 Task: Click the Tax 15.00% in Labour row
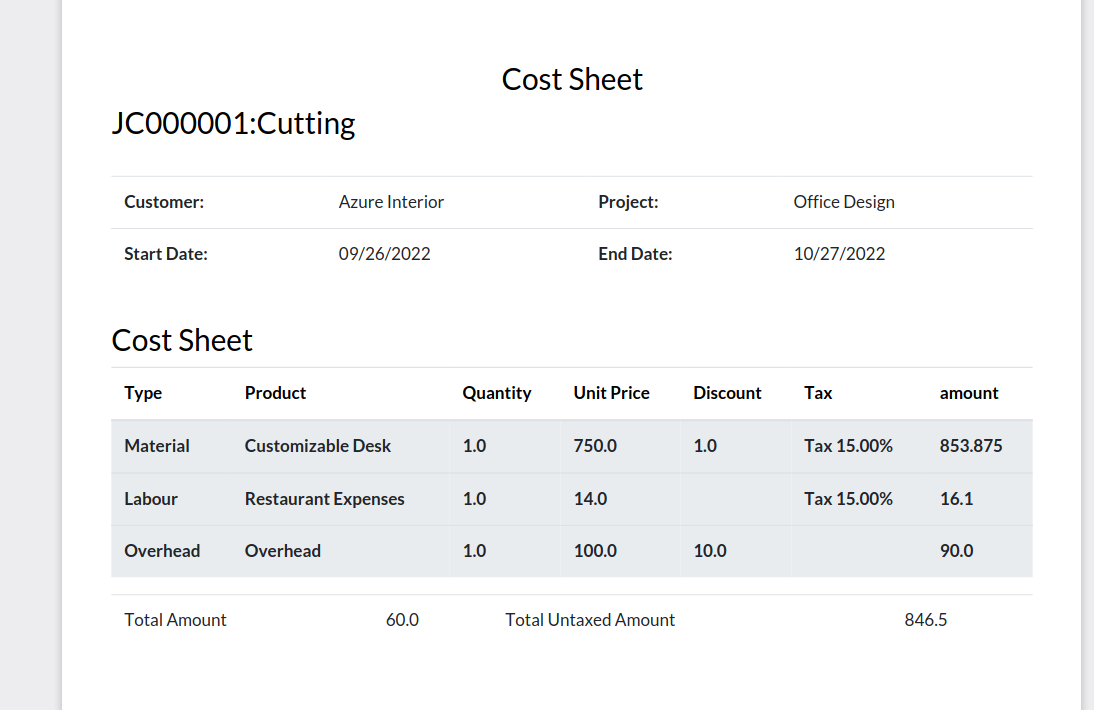848,499
